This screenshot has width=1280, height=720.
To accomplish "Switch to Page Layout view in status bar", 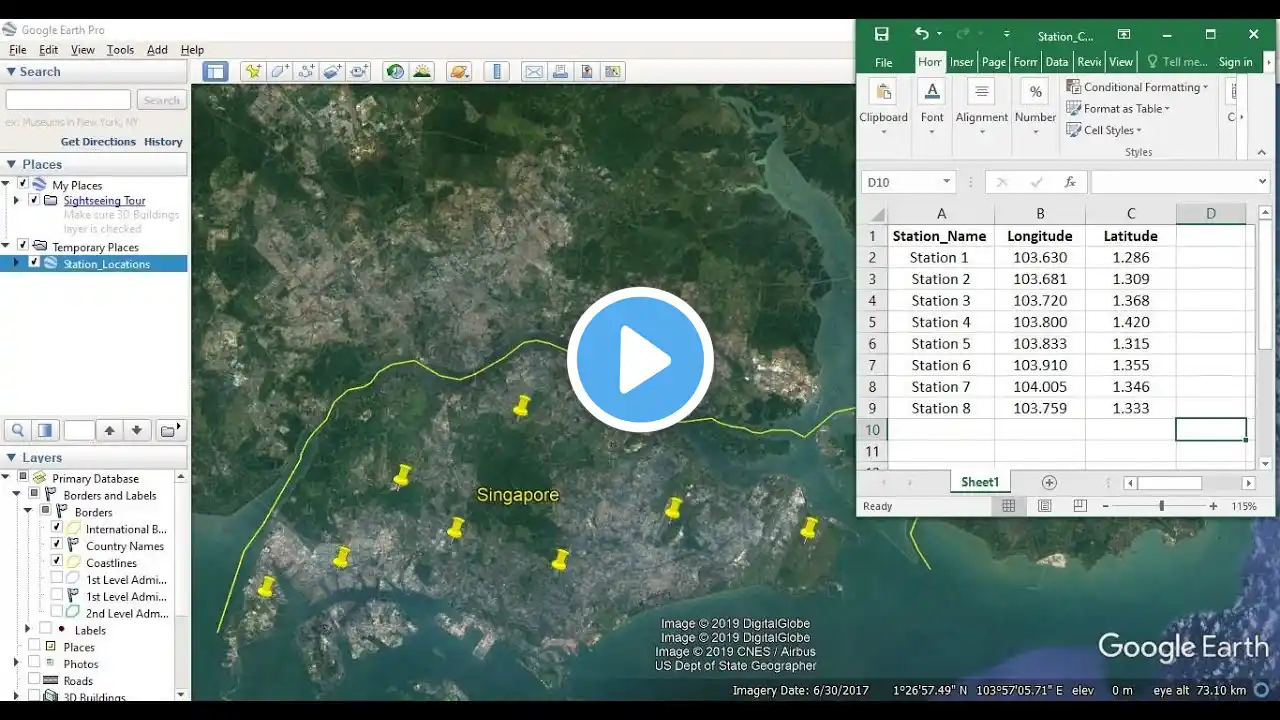I will pos(1044,506).
